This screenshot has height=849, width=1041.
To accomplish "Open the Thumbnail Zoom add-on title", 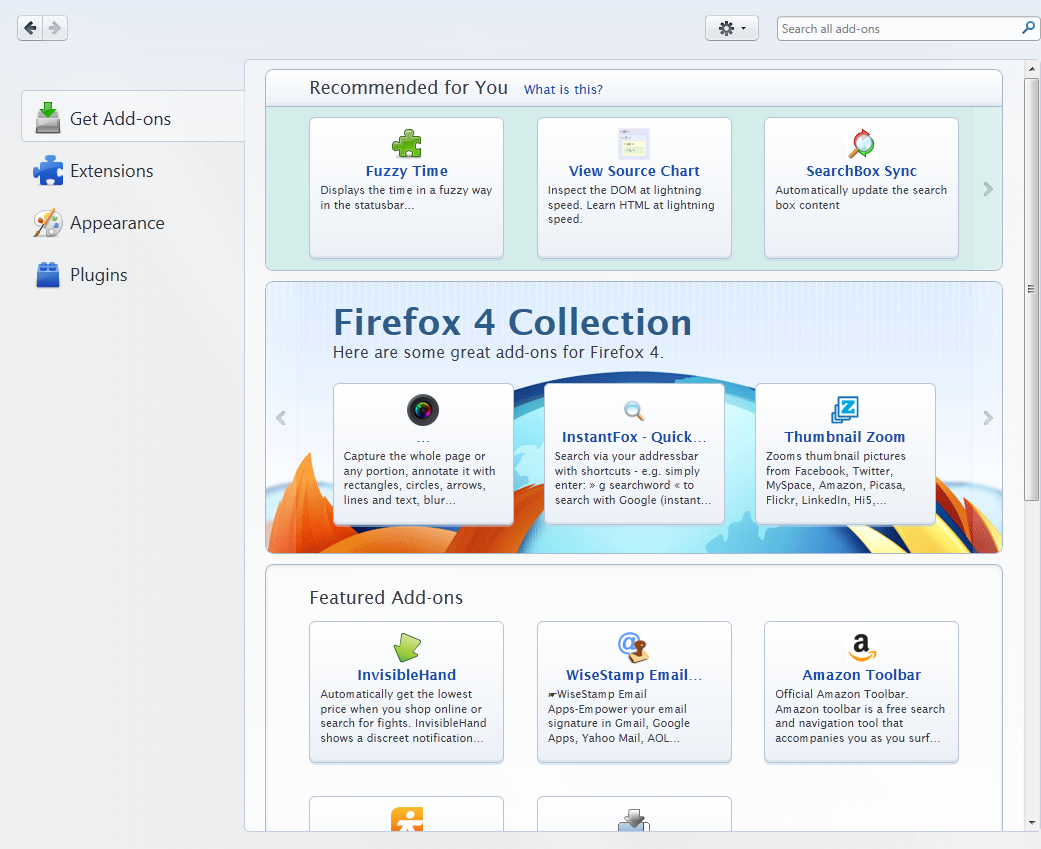I will tap(845, 437).
